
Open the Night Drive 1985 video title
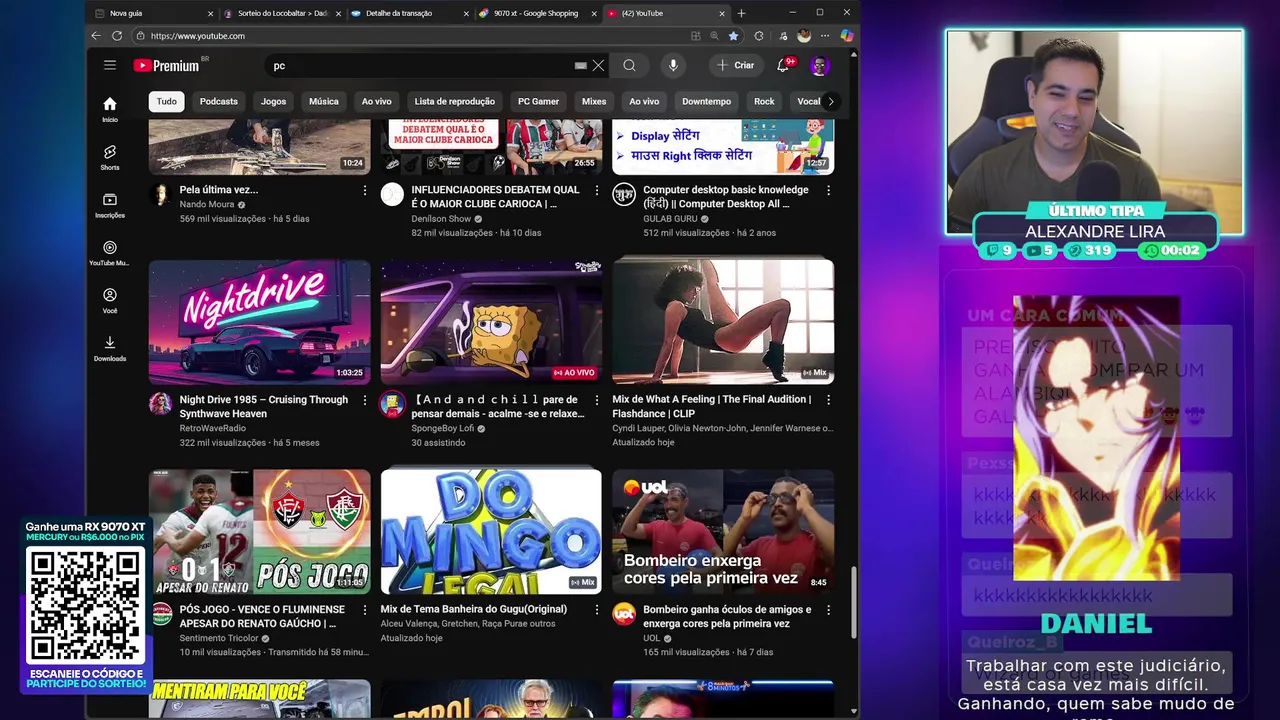264,406
